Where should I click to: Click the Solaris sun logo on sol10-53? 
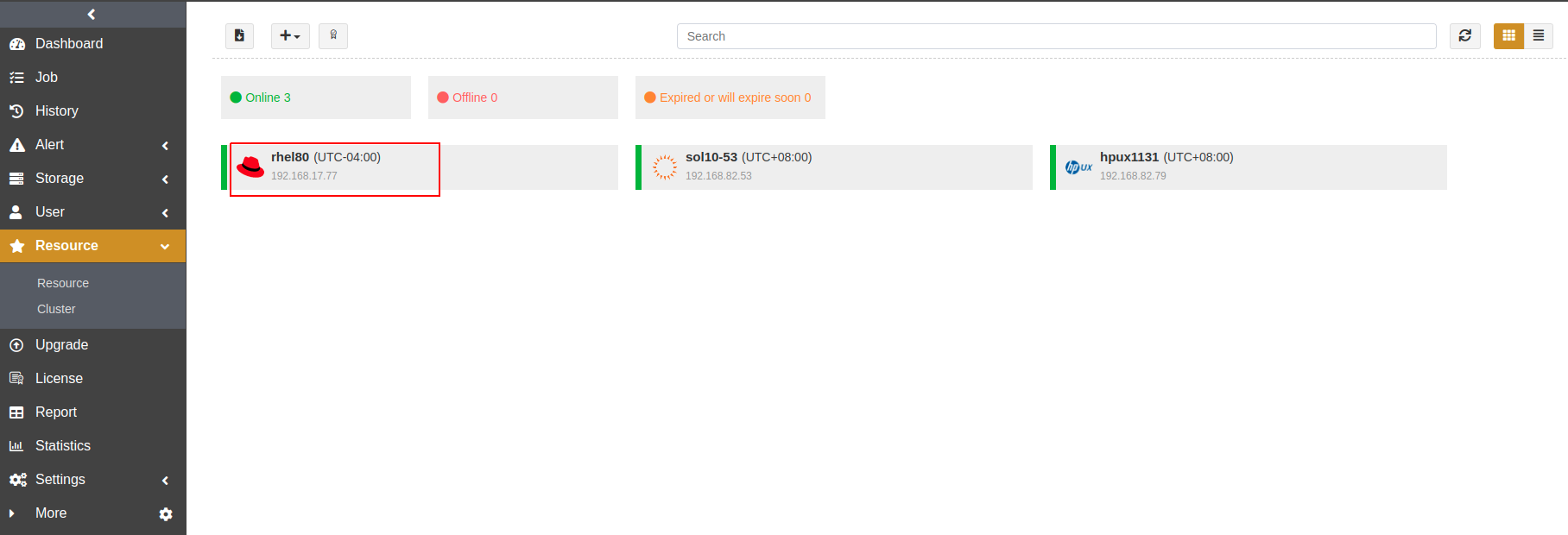[x=664, y=167]
